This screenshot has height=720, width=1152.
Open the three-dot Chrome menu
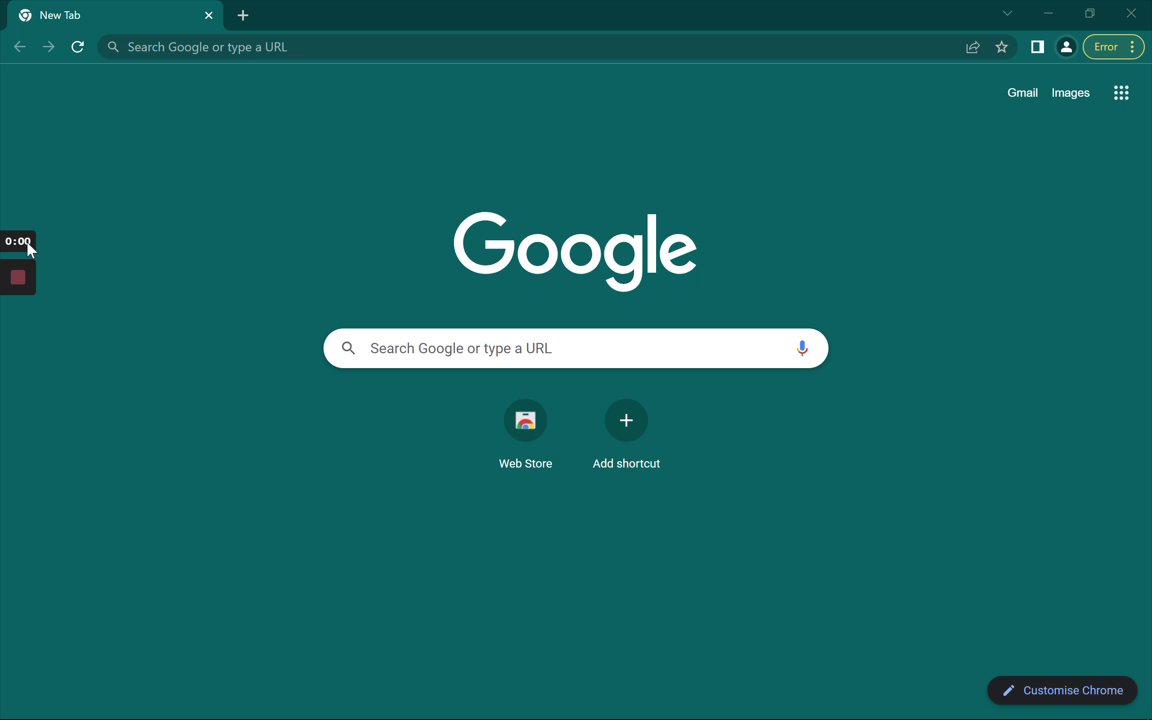coord(1132,47)
